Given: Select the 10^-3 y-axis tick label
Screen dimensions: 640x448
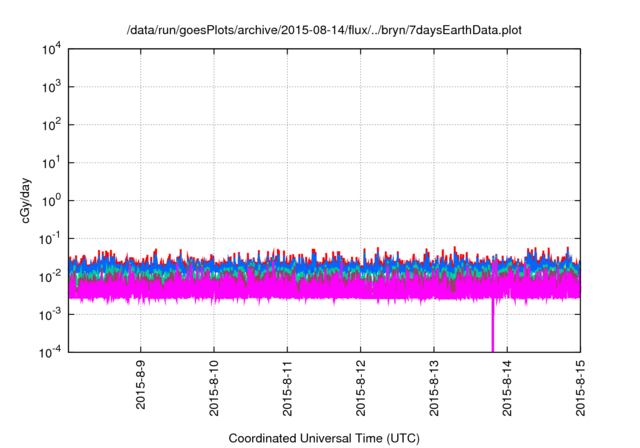Looking at the screenshot, I should point(50,313).
